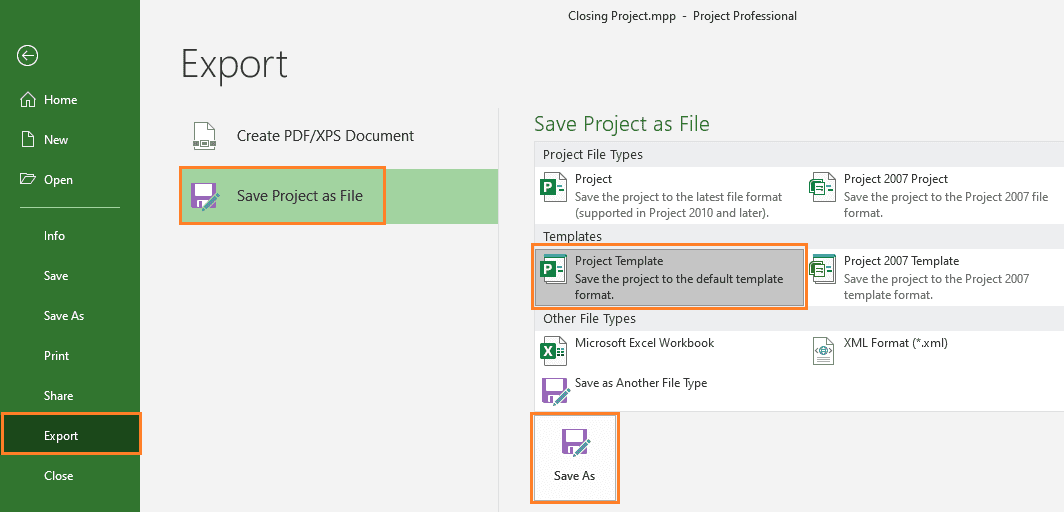The image size is (1064, 512).
Task: Choose Save in the sidebar
Action: point(70,276)
